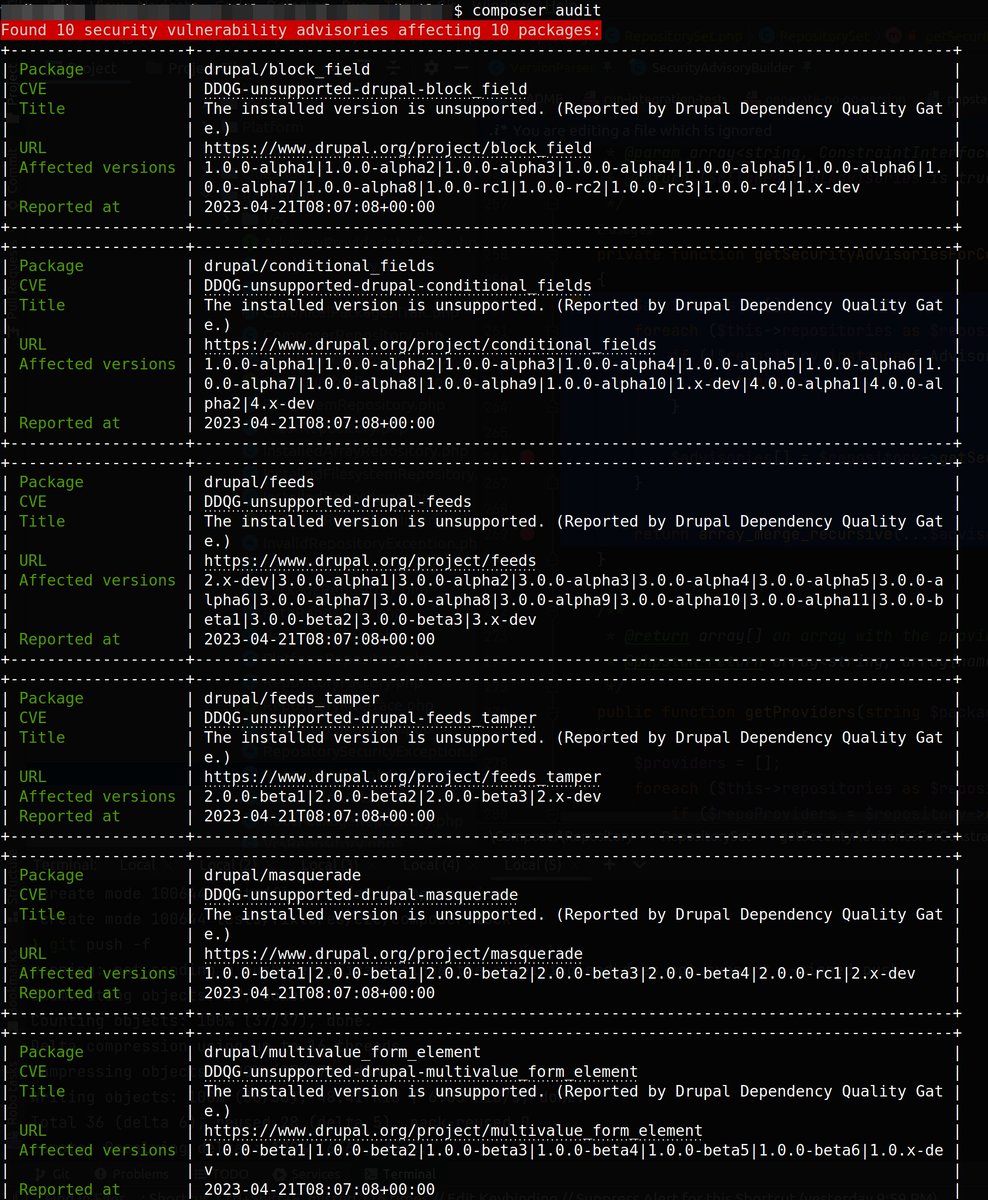Click the DDQG-unsupported-drupal-feeds_tamper advisory ID

tap(370, 717)
